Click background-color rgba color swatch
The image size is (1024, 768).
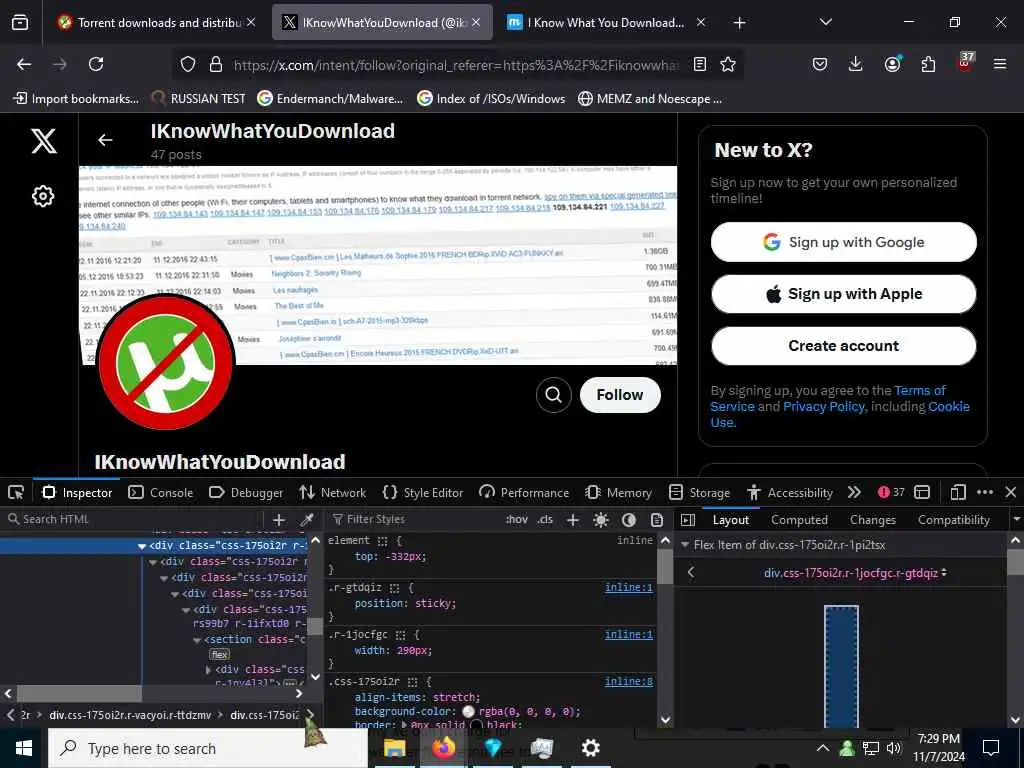tap(468, 712)
